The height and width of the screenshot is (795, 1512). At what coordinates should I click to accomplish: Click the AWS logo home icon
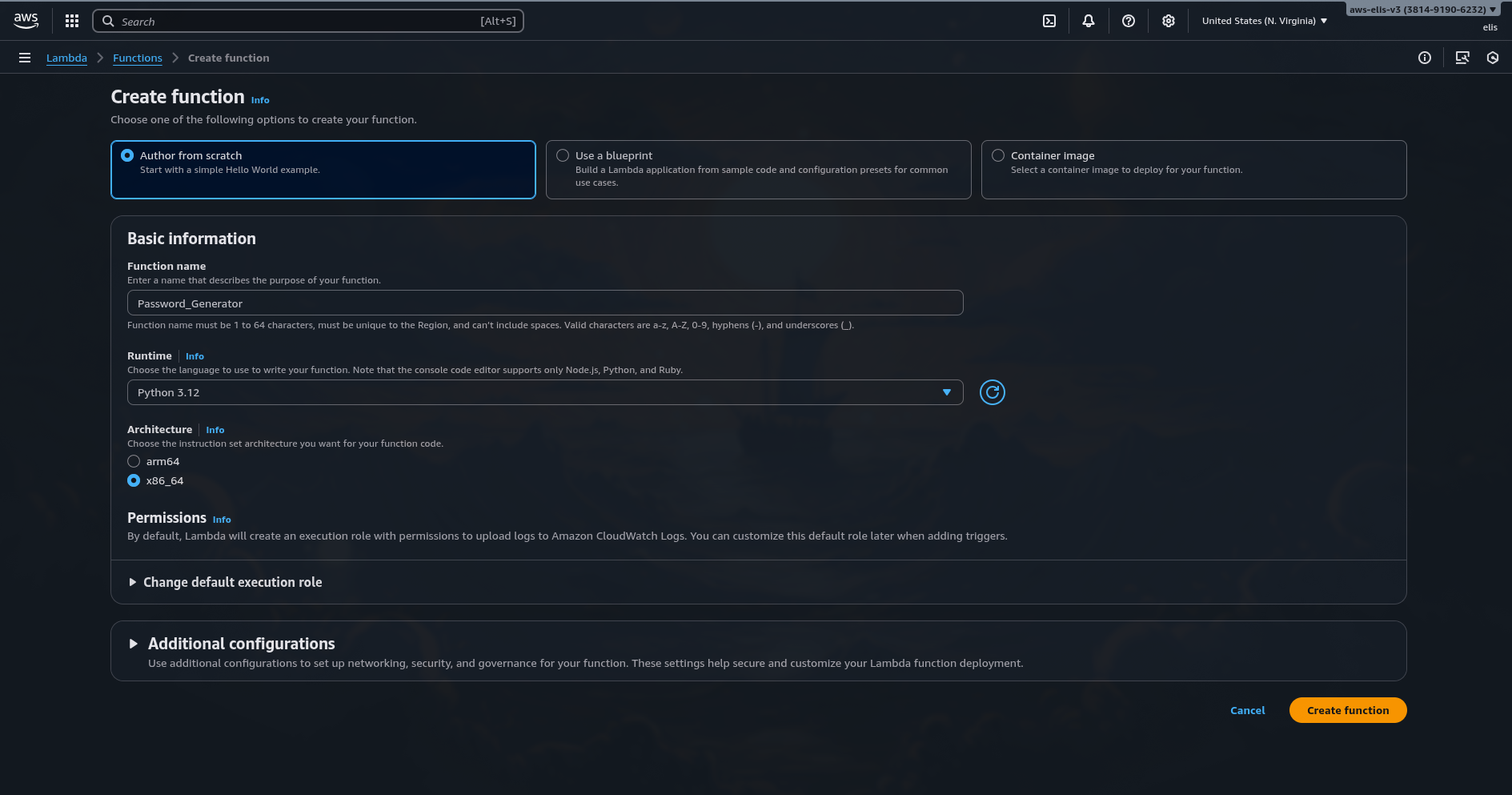26,21
